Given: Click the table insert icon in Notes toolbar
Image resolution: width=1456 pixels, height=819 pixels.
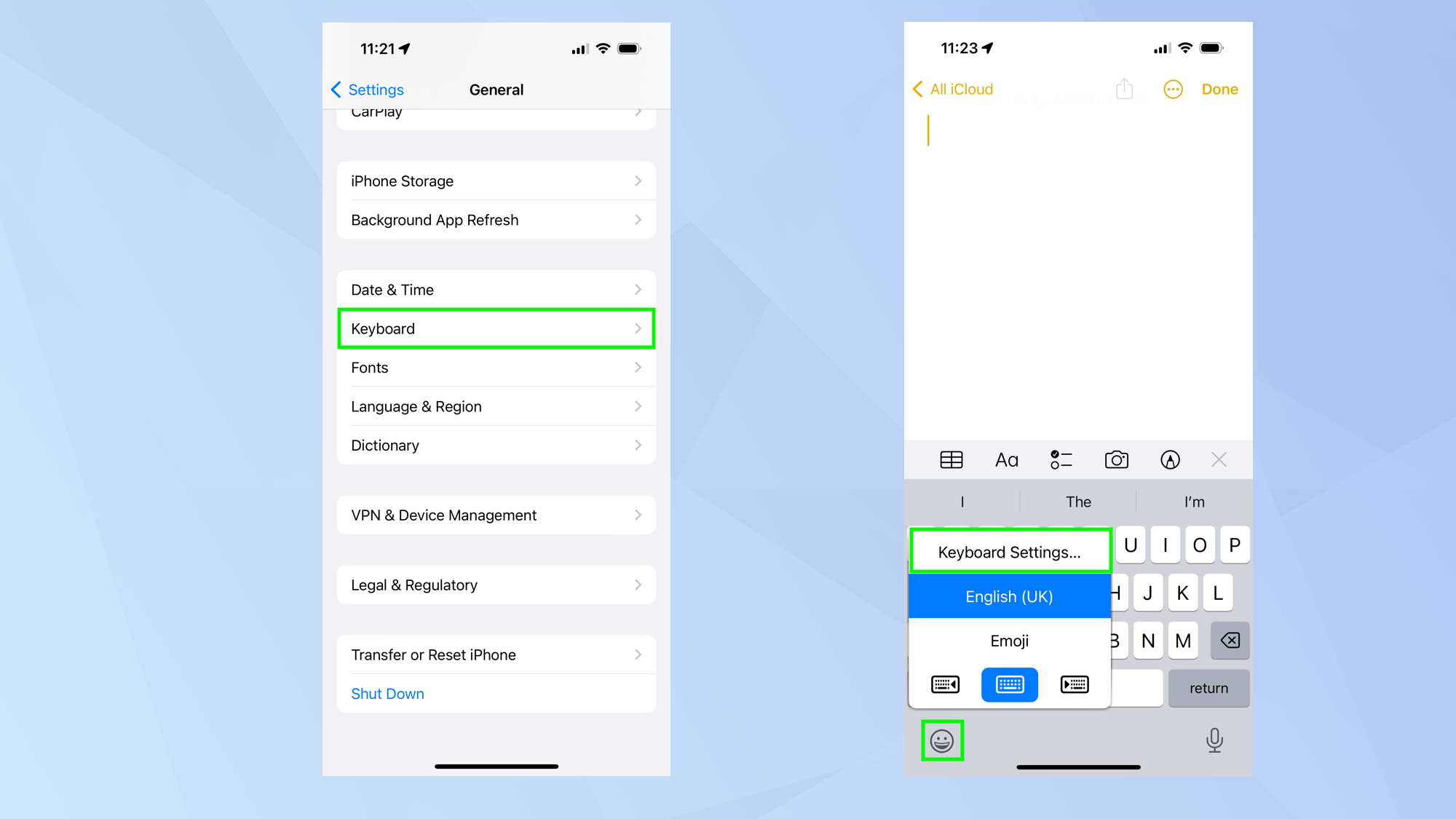Looking at the screenshot, I should point(951,460).
